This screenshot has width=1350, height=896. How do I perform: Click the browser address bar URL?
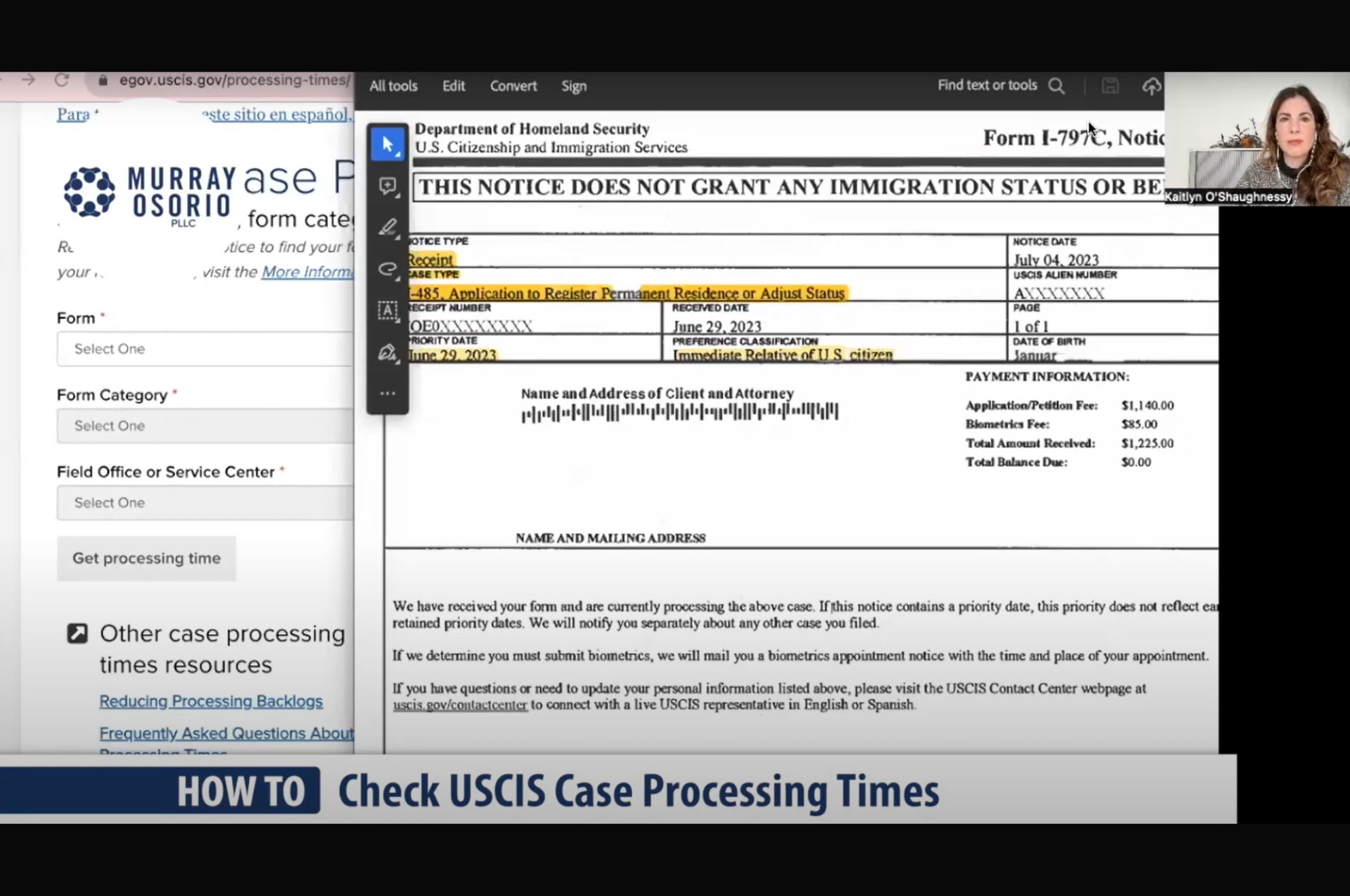point(233,80)
